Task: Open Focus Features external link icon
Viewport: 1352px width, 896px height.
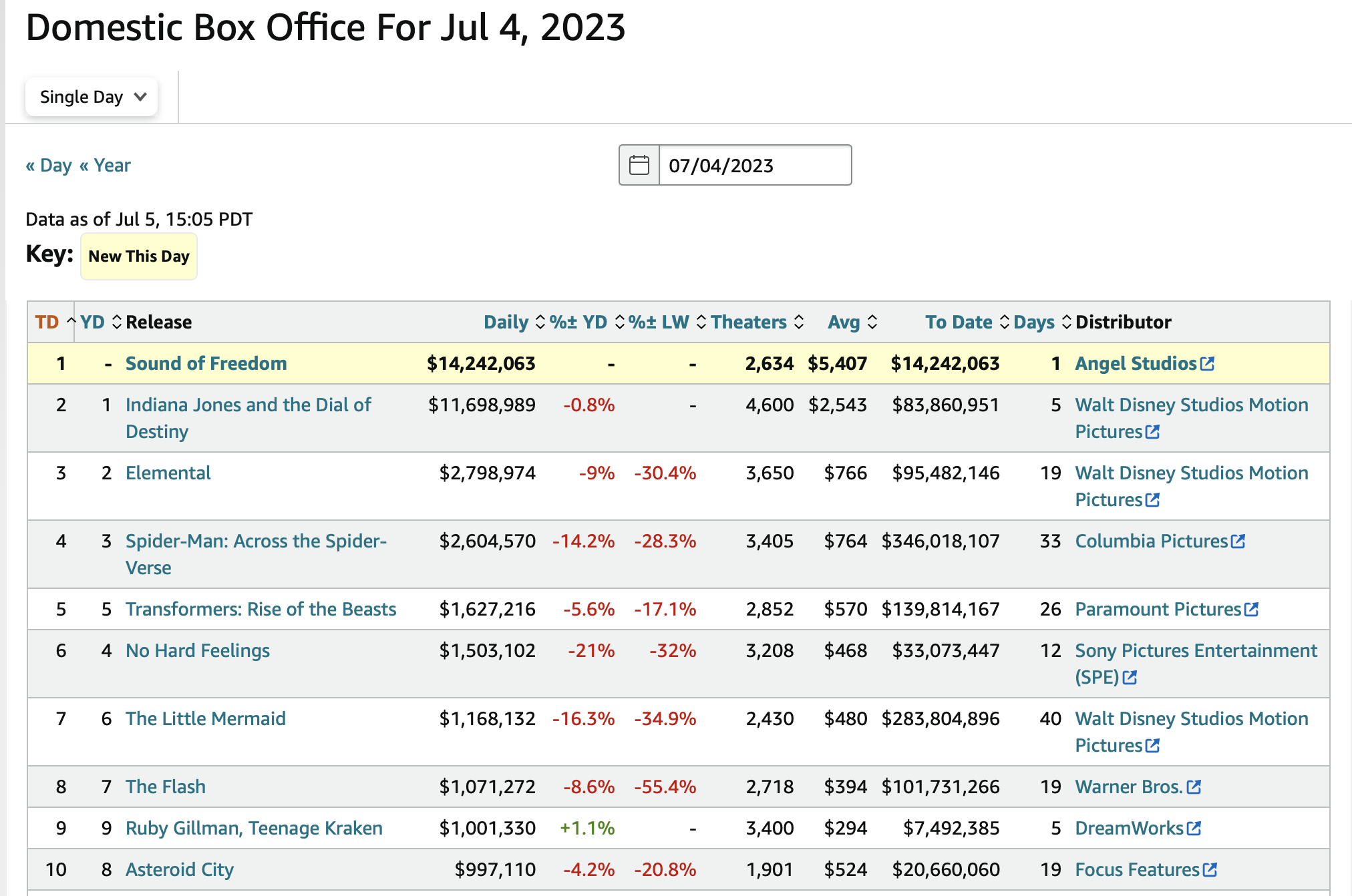Action: coord(1210,870)
